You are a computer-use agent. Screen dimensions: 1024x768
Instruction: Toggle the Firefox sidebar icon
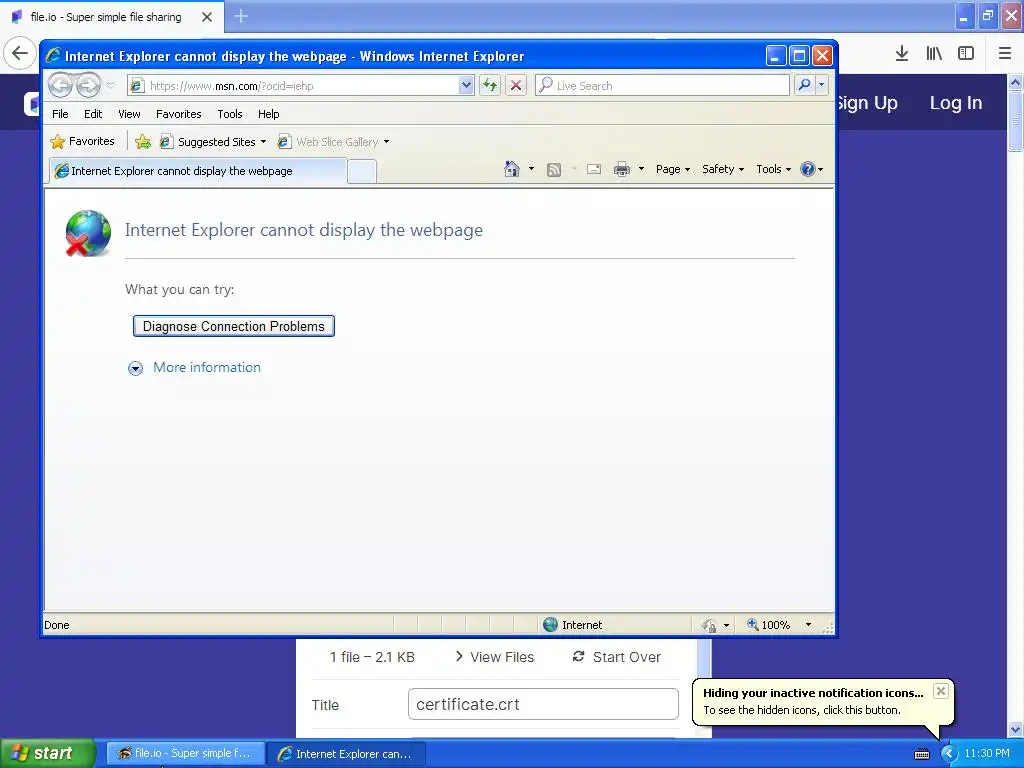pos(966,53)
